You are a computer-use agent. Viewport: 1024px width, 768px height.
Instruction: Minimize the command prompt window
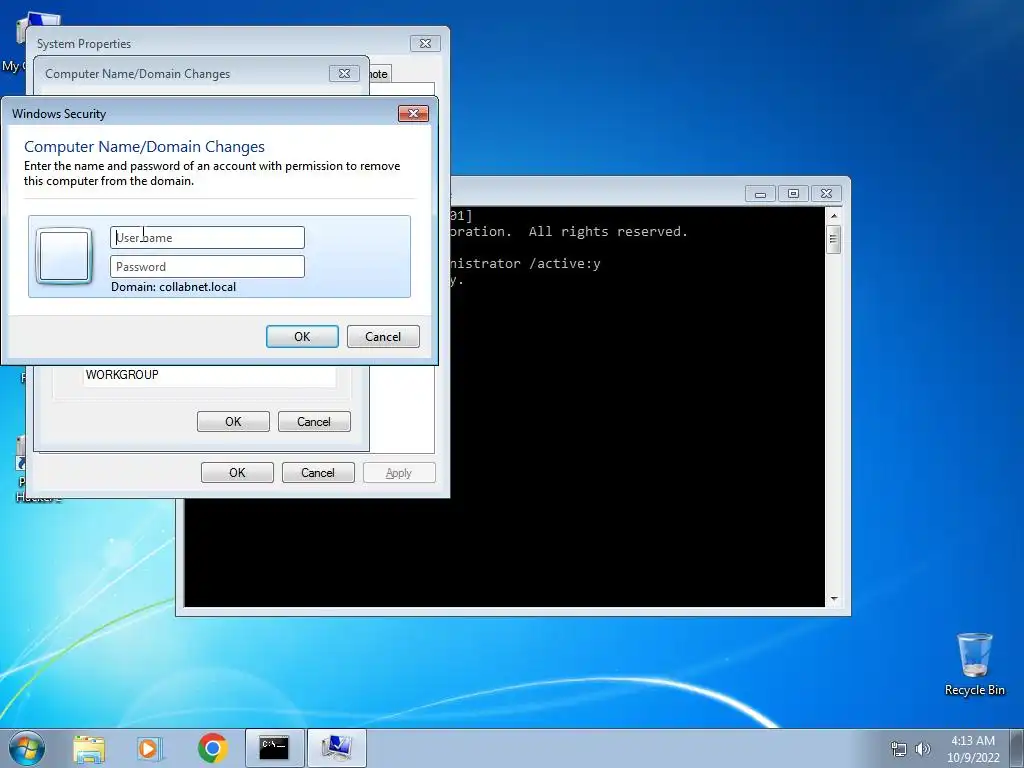760,193
